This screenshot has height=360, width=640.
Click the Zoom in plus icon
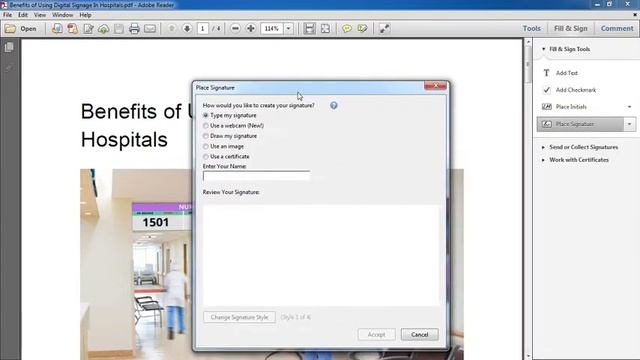coord(251,29)
